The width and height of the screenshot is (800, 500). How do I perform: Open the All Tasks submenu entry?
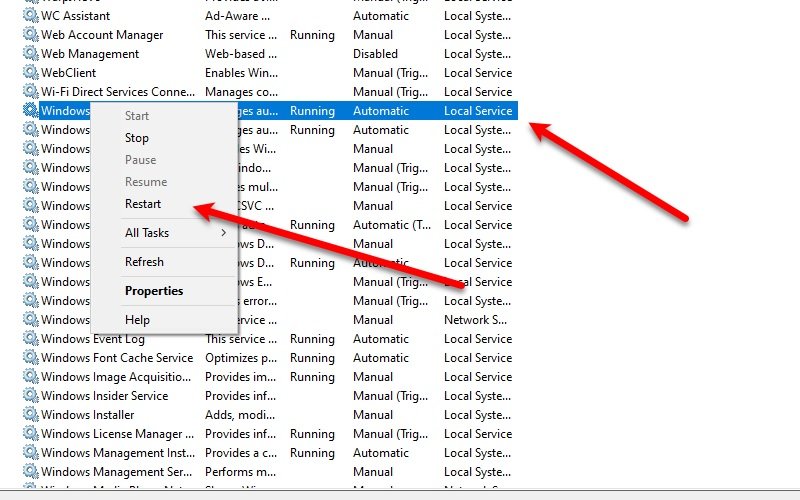(147, 233)
